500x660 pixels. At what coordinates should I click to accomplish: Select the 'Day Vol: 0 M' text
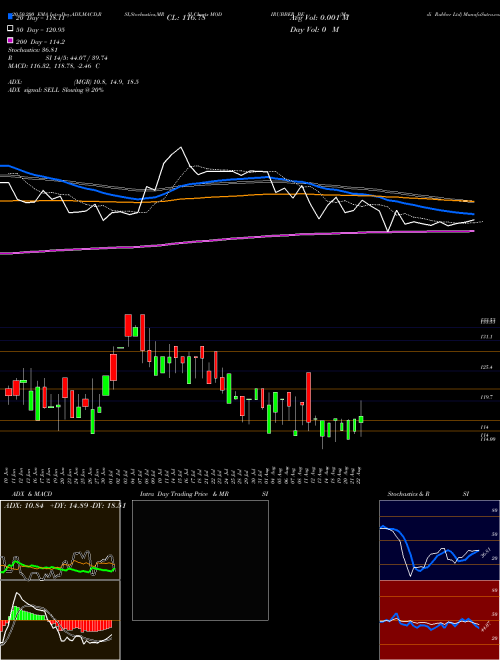click(314, 29)
